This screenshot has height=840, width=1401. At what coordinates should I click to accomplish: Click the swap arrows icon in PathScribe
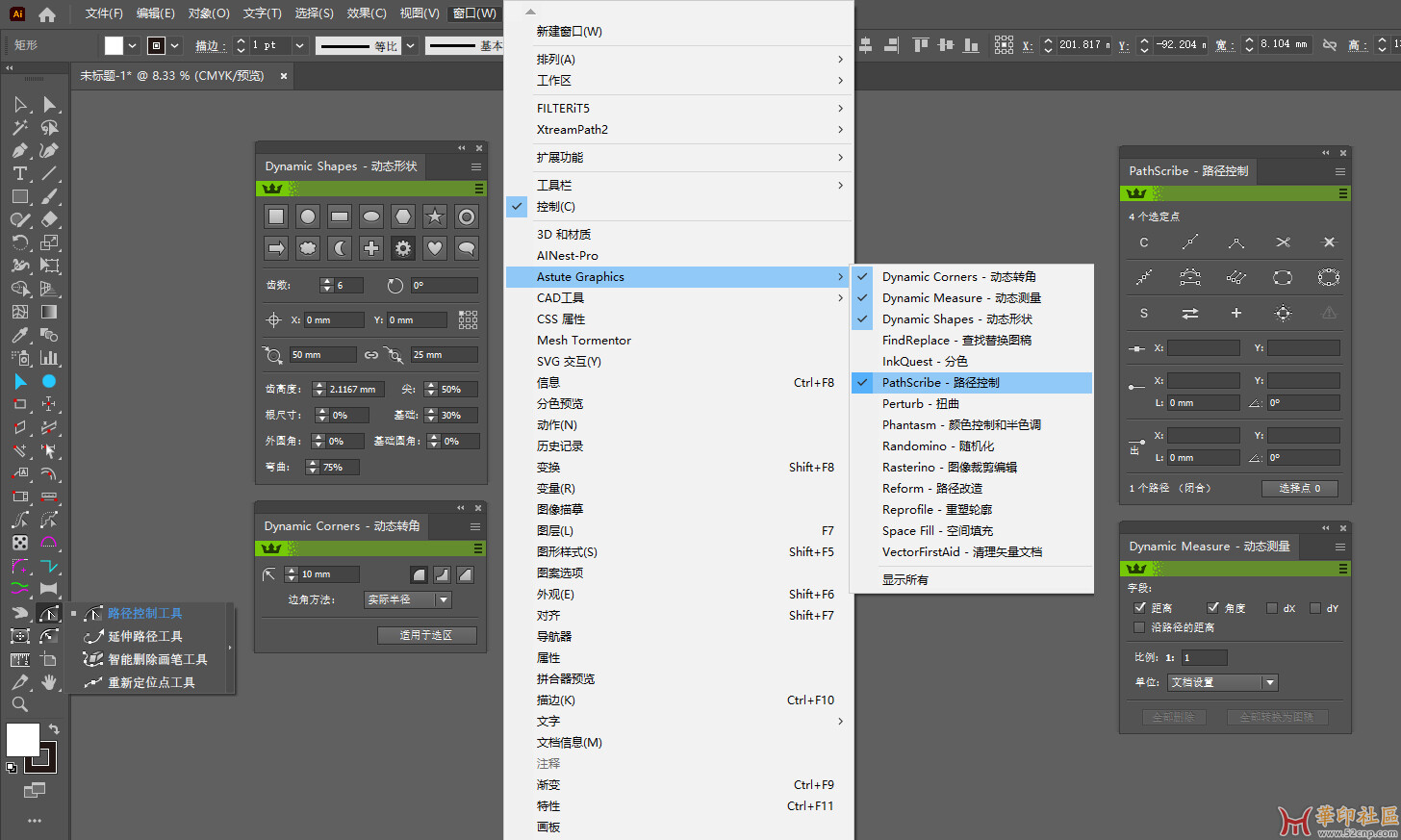click(1190, 313)
